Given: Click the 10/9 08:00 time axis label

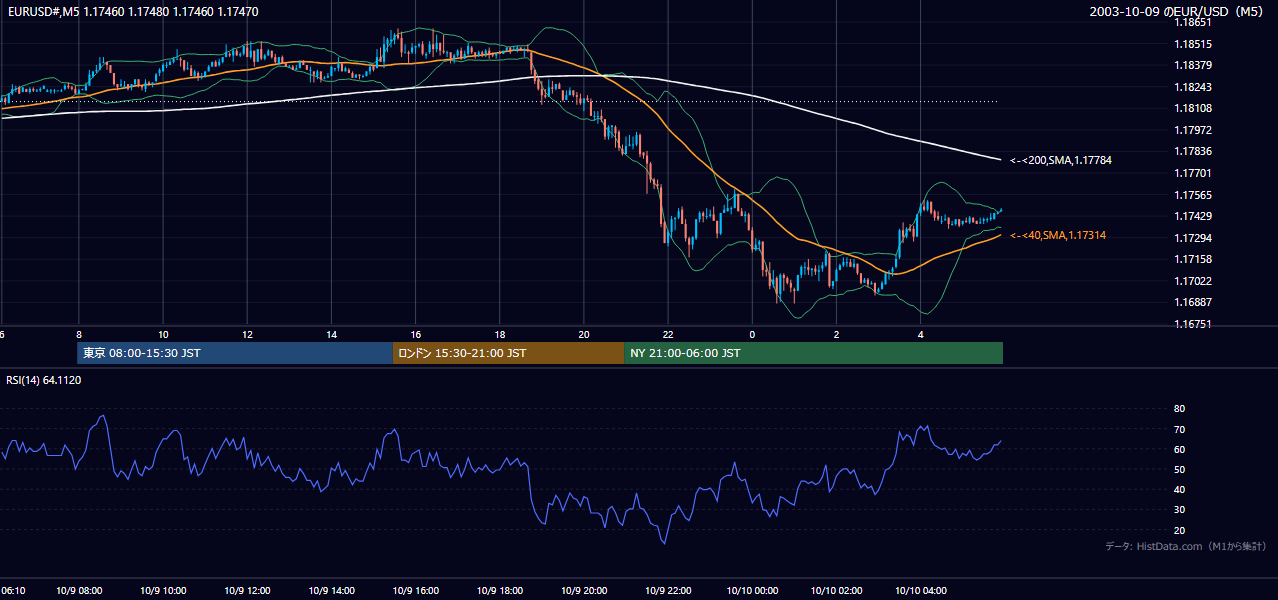Looking at the screenshot, I should coord(79,590).
